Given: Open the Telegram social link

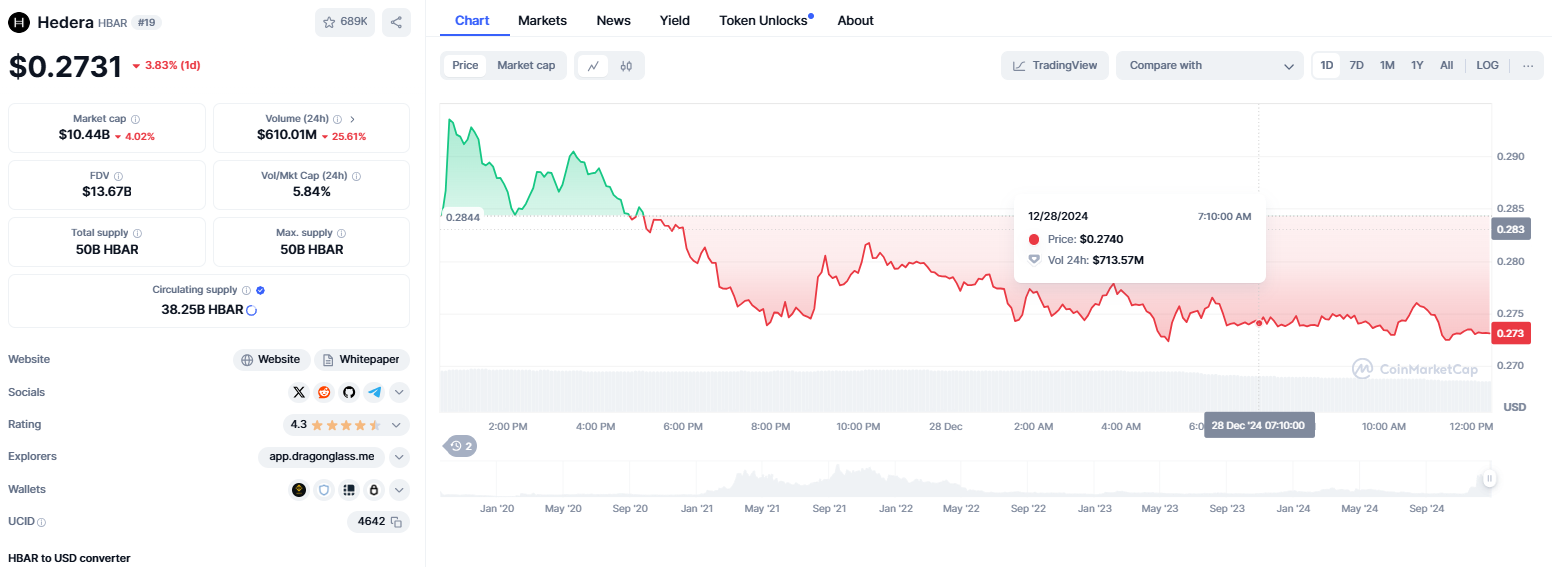Looking at the screenshot, I should point(374,392).
